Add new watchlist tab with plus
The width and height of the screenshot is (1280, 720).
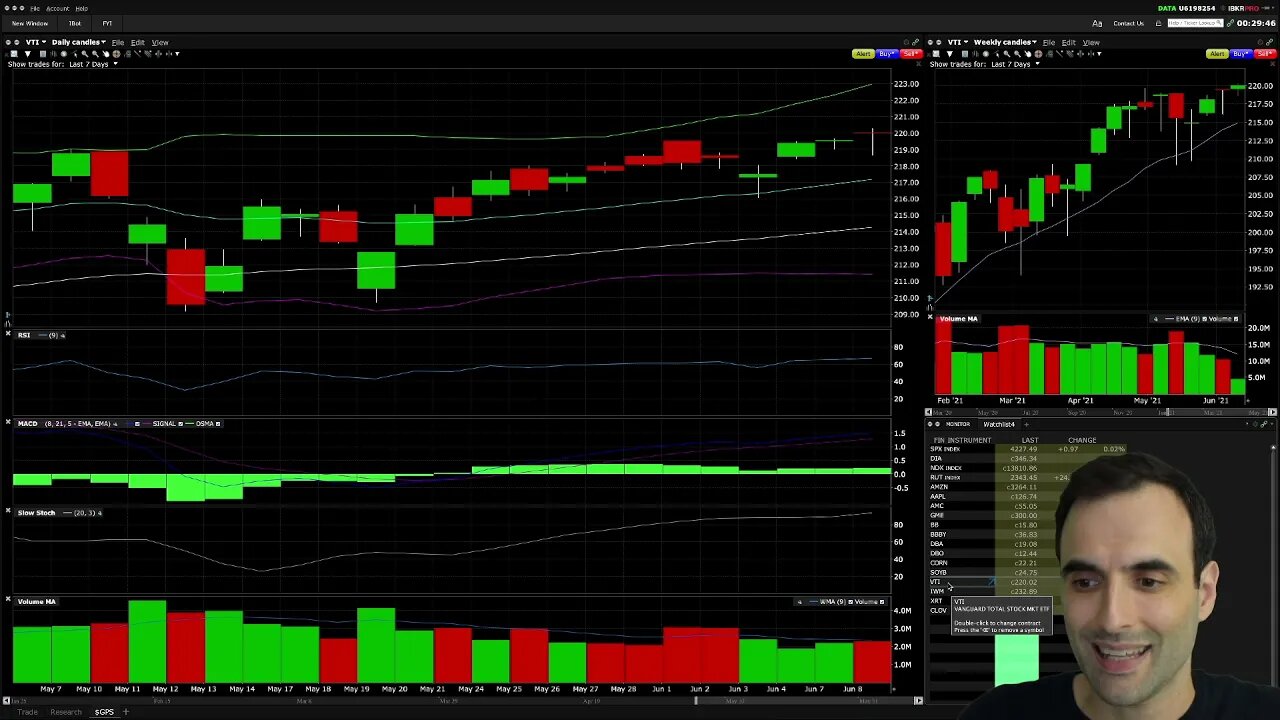(x=1026, y=424)
